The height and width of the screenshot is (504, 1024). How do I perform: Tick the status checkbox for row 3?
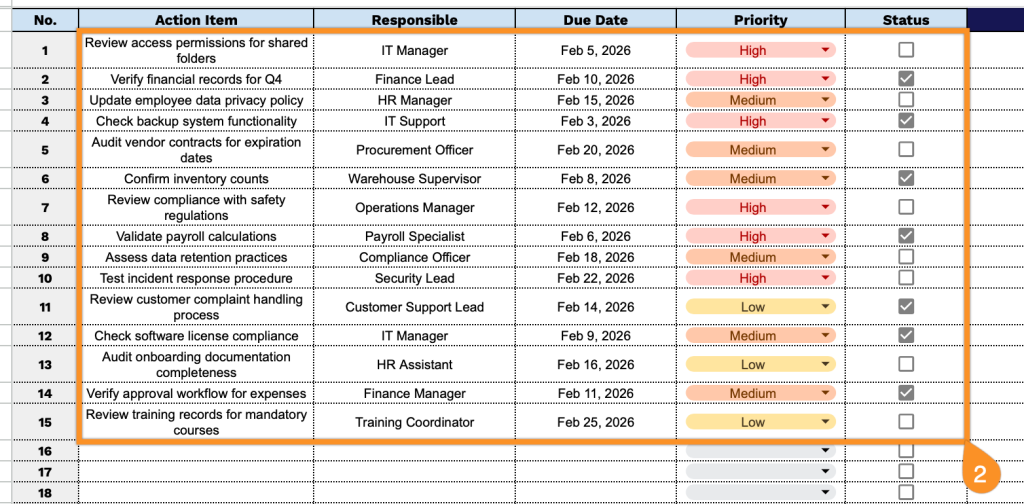point(906,100)
